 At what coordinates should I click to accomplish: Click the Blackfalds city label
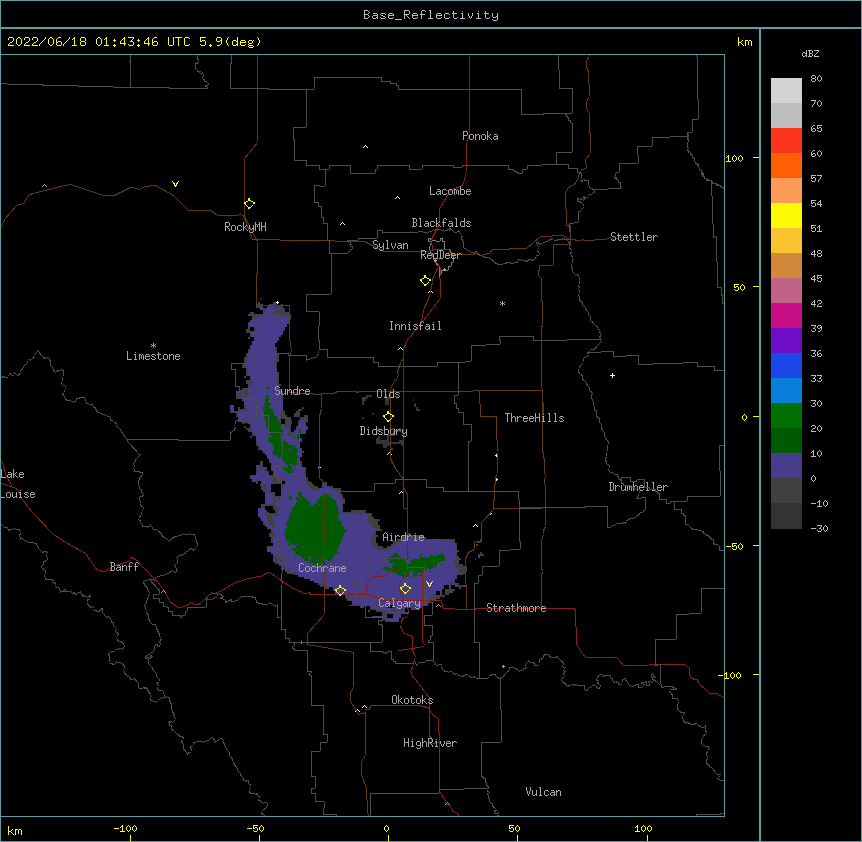(x=441, y=223)
